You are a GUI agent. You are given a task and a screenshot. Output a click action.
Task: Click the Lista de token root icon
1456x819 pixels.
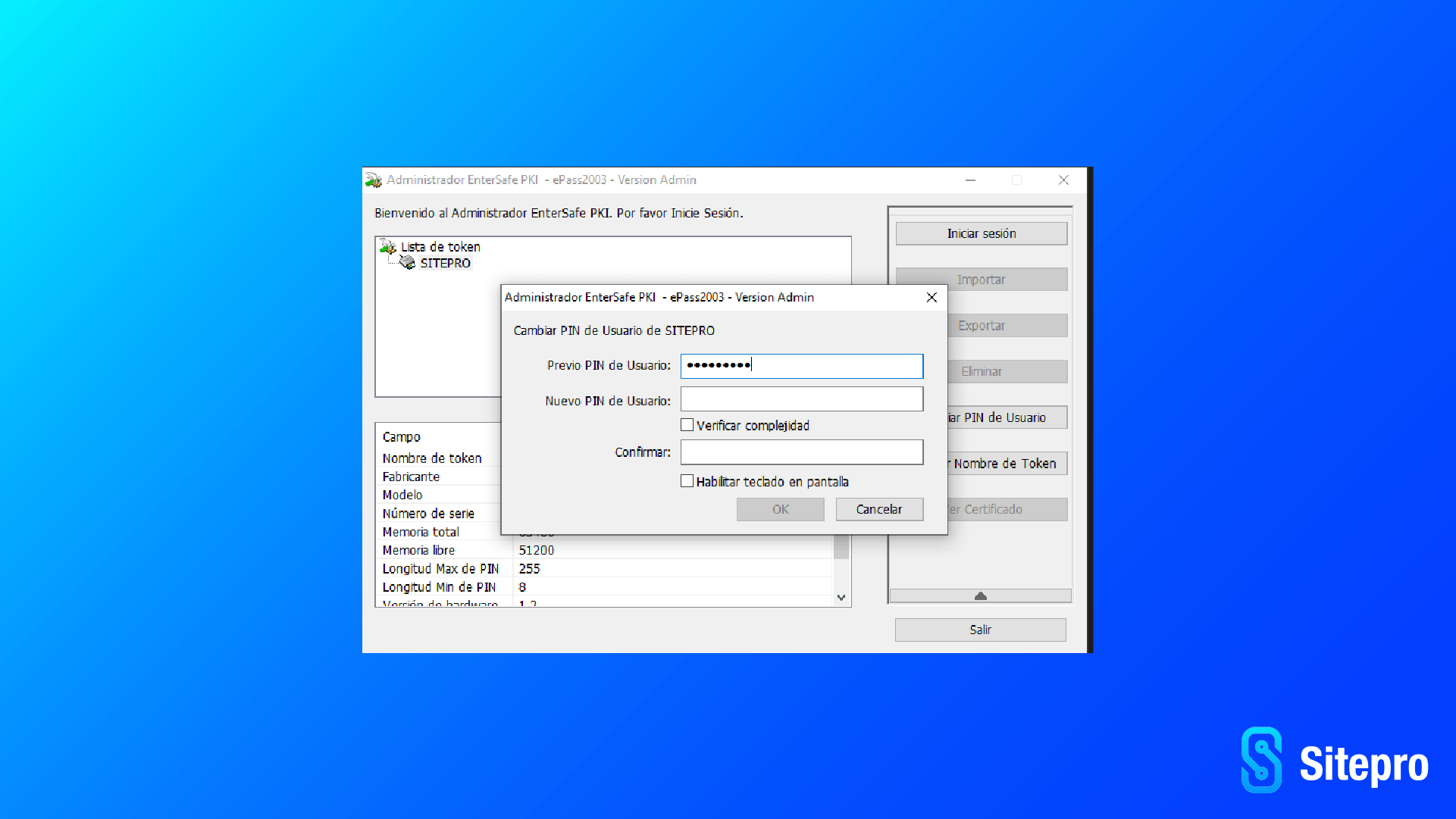pyautogui.click(x=388, y=246)
